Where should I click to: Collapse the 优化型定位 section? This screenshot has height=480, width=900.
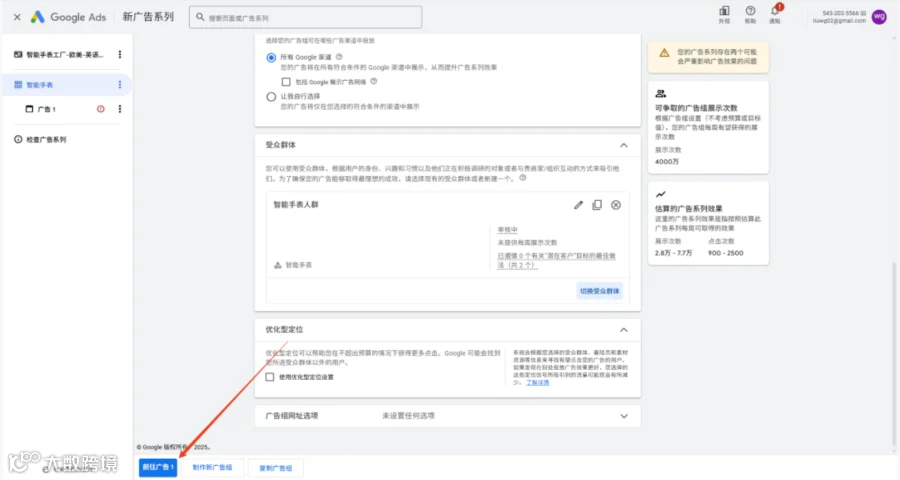click(x=624, y=330)
